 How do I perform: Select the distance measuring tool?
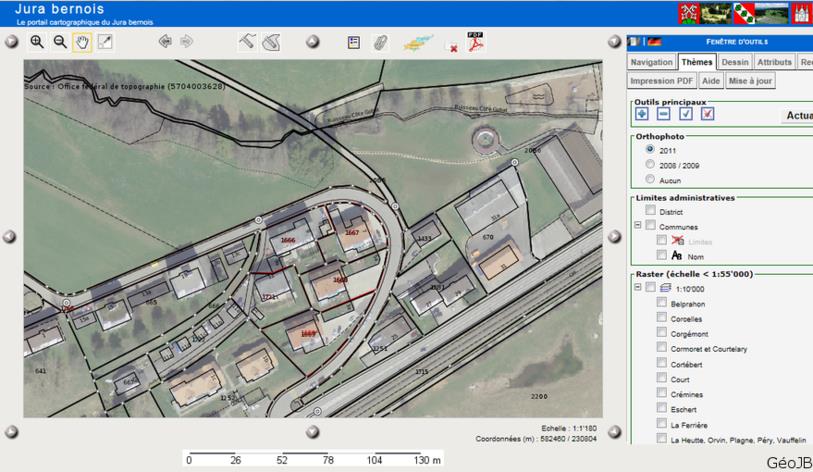click(x=247, y=41)
